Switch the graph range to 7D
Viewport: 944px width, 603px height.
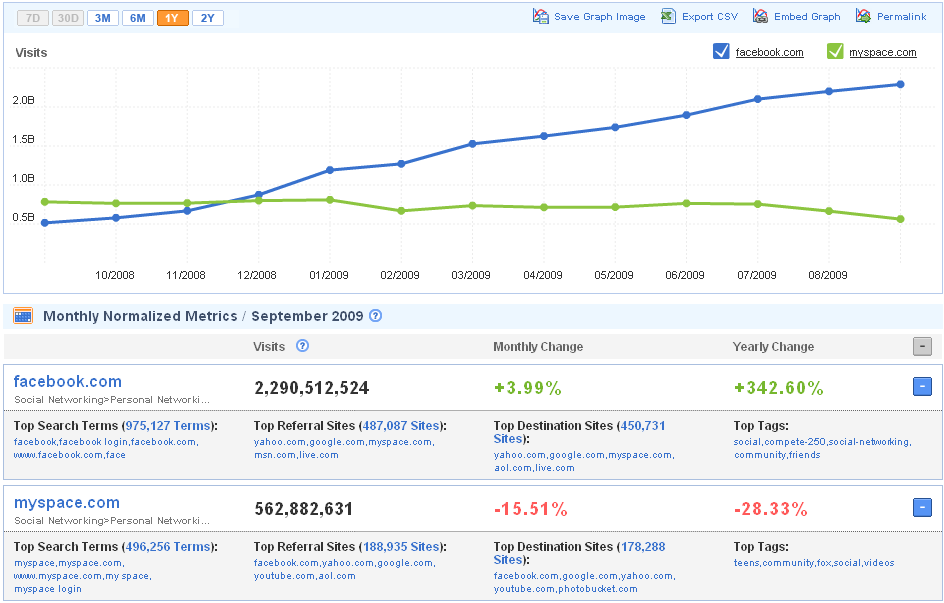coord(33,18)
